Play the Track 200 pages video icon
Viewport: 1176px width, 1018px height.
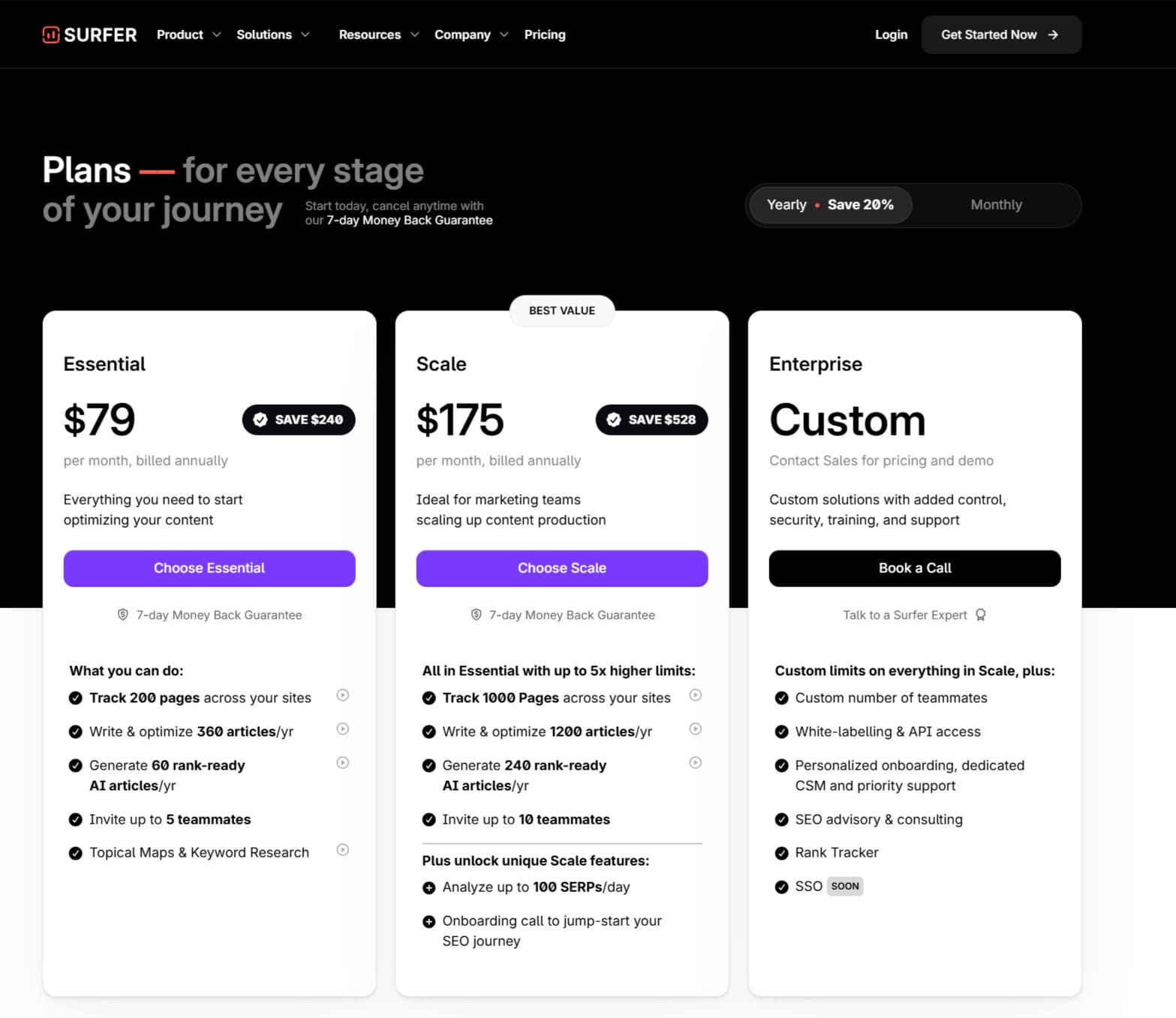coord(343,695)
